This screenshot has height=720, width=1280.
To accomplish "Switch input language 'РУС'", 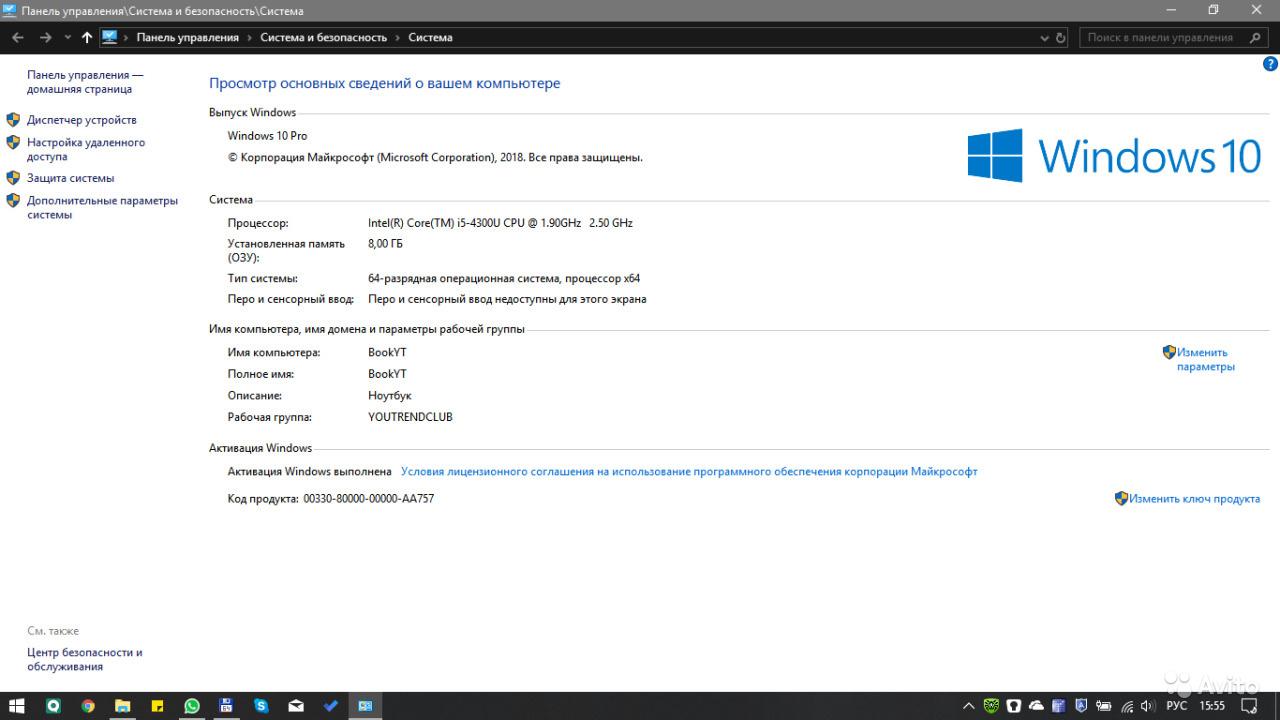I will (1176, 706).
